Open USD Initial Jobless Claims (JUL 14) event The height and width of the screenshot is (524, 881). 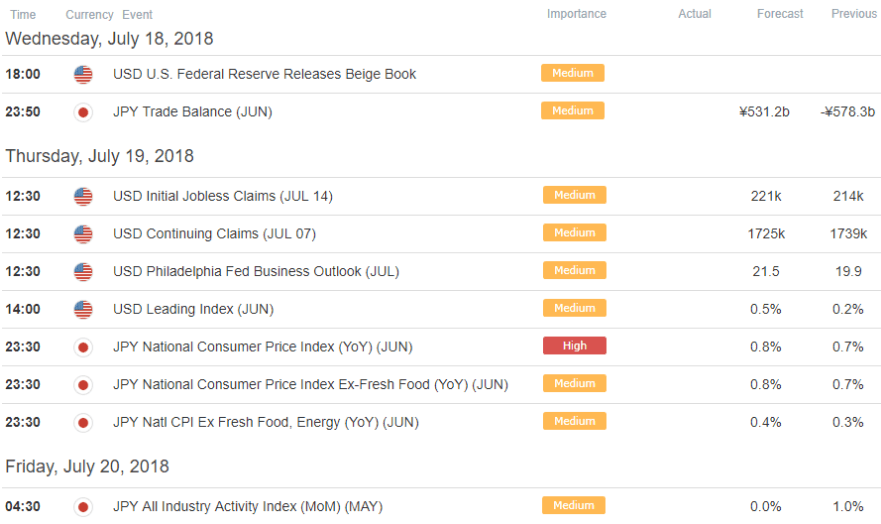[x=222, y=196]
